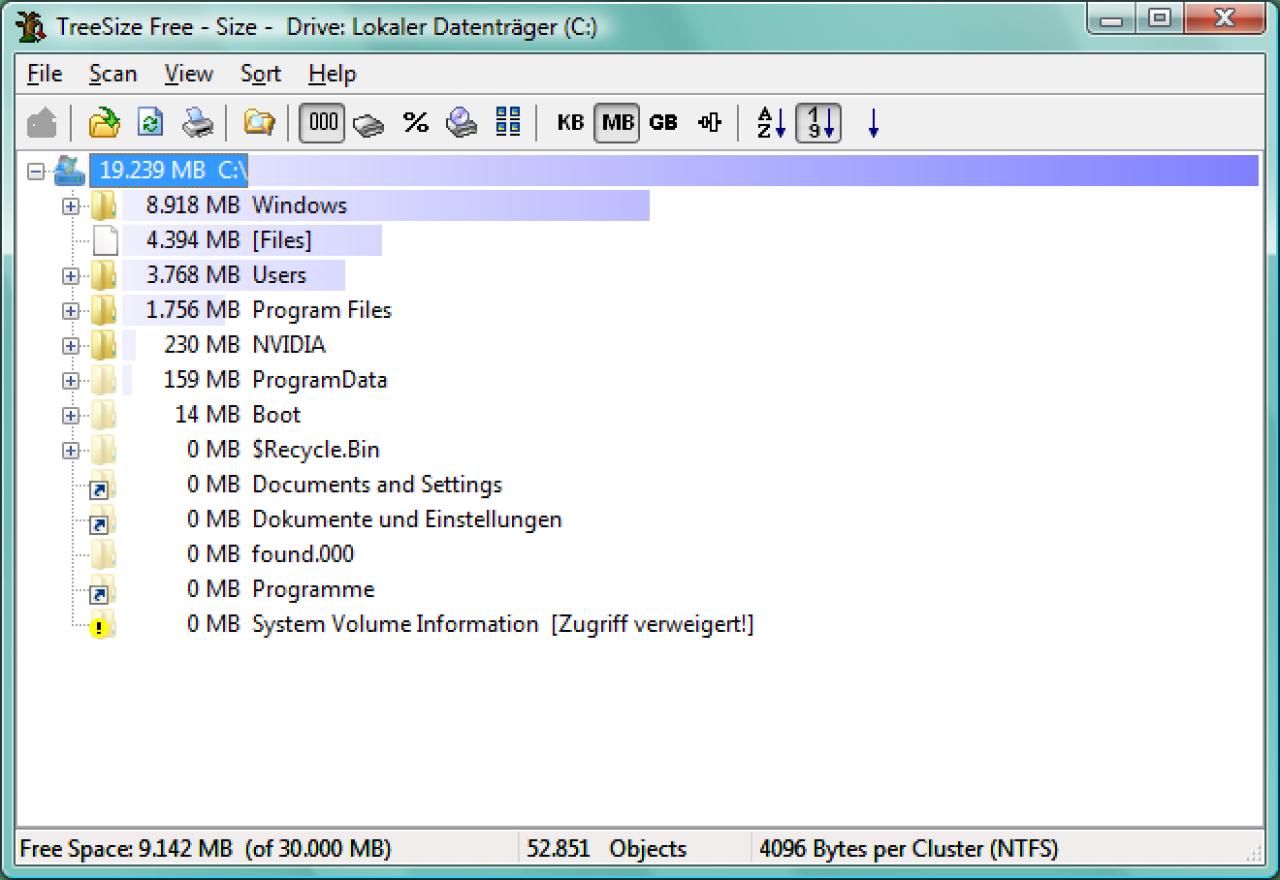Click the Free Space status bar entry

206,849
